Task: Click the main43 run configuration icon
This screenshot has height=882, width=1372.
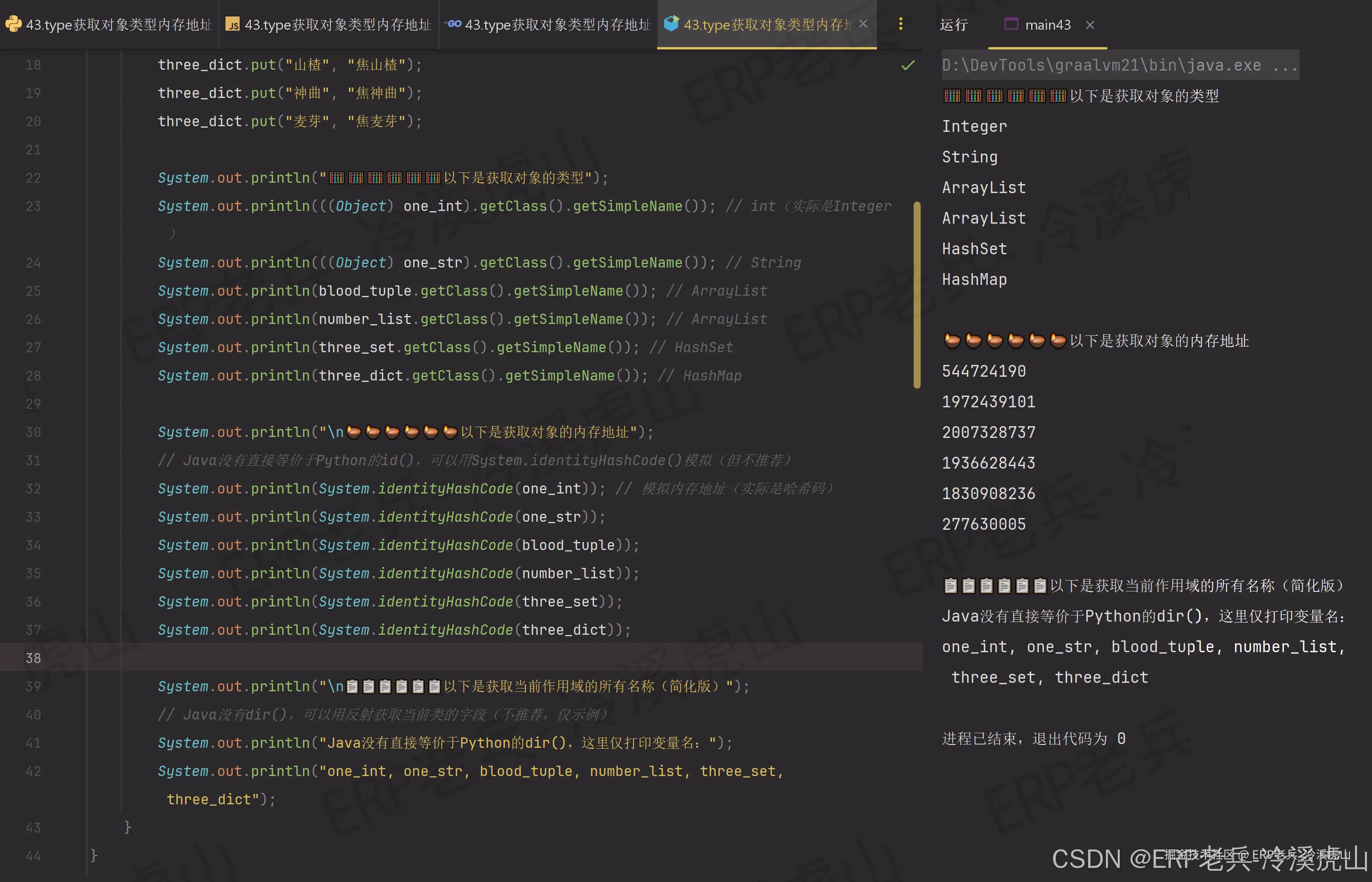Action: click(x=1011, y=24)
